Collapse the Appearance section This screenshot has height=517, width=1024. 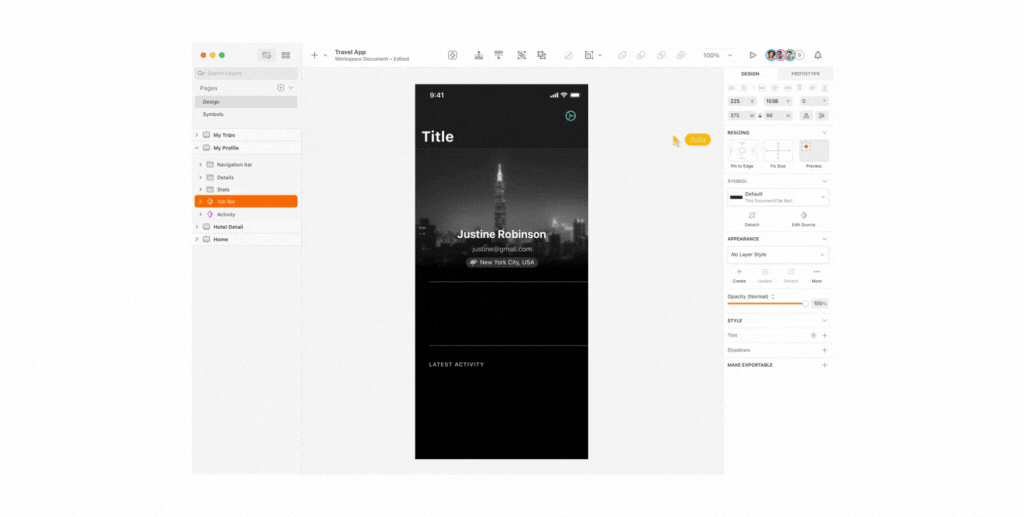click(x=824, y=239)
